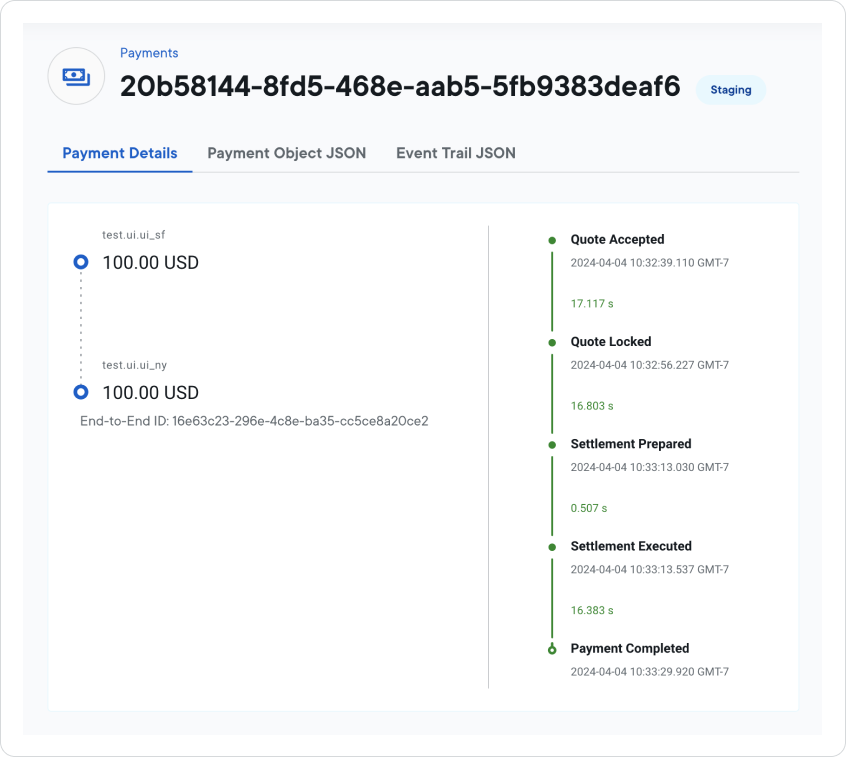Click the Settlement Executed status dot
This screenshot has height=758, width=846.
click(x=552, y=546)
